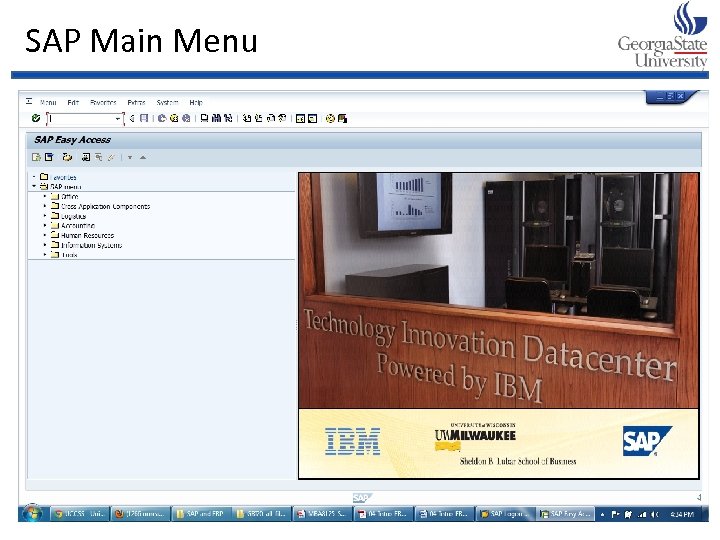Click the Create New Session icon
720x540 pixels.
pyautogui.click(x=300, y=118)
